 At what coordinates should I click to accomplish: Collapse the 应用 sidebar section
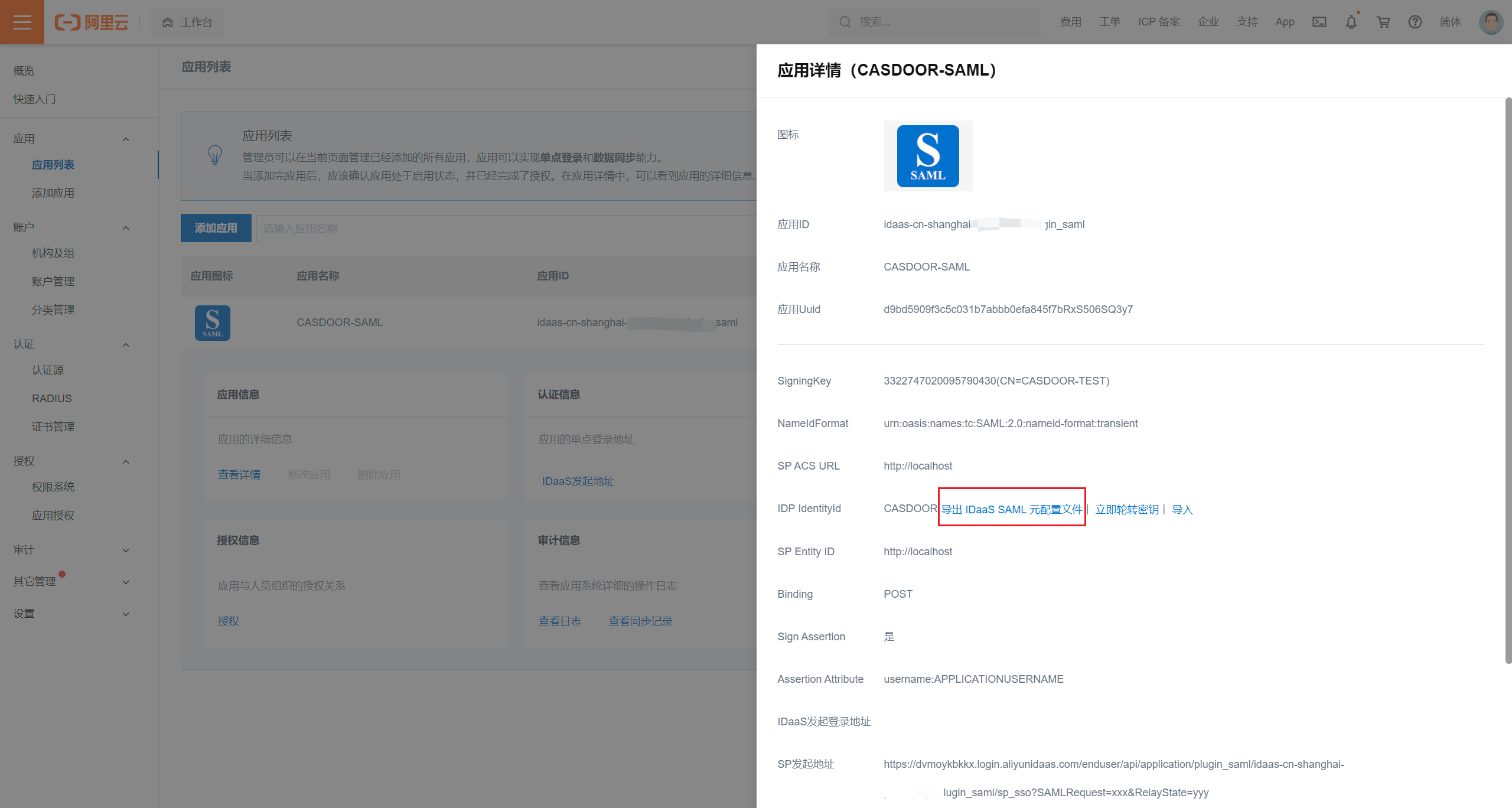pyautogui.click(x=125, y=139)
